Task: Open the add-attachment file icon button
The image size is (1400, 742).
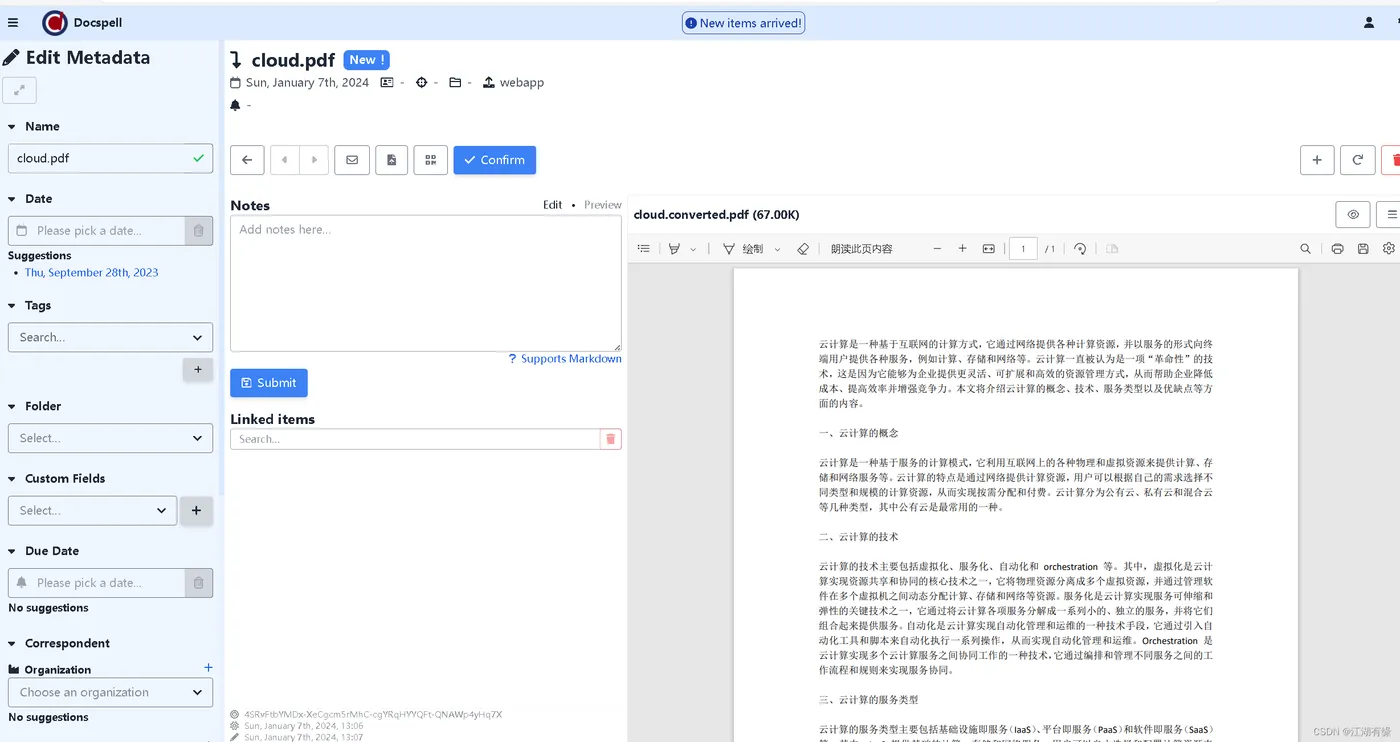Action: pos(391,160)
